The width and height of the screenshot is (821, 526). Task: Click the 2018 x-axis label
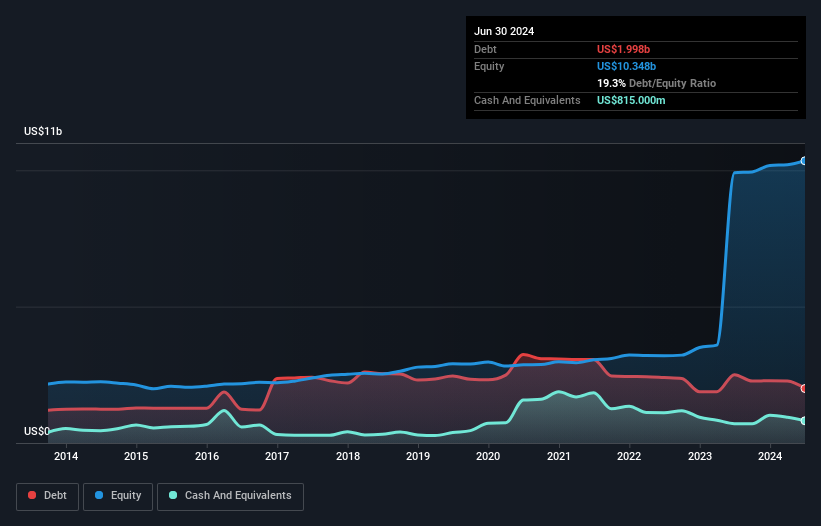pyautogui.click(x=348, y=456)
